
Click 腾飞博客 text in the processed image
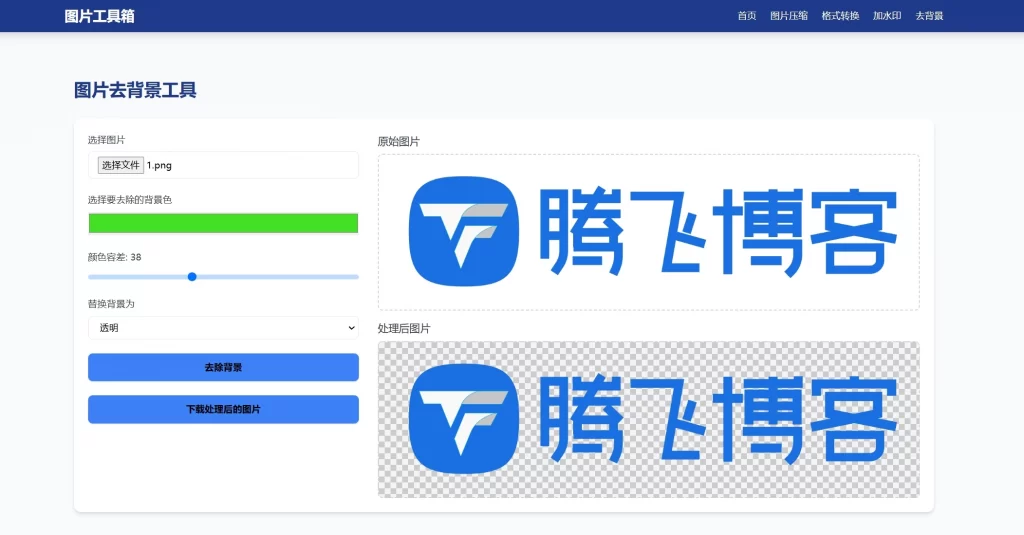(718, 419)
